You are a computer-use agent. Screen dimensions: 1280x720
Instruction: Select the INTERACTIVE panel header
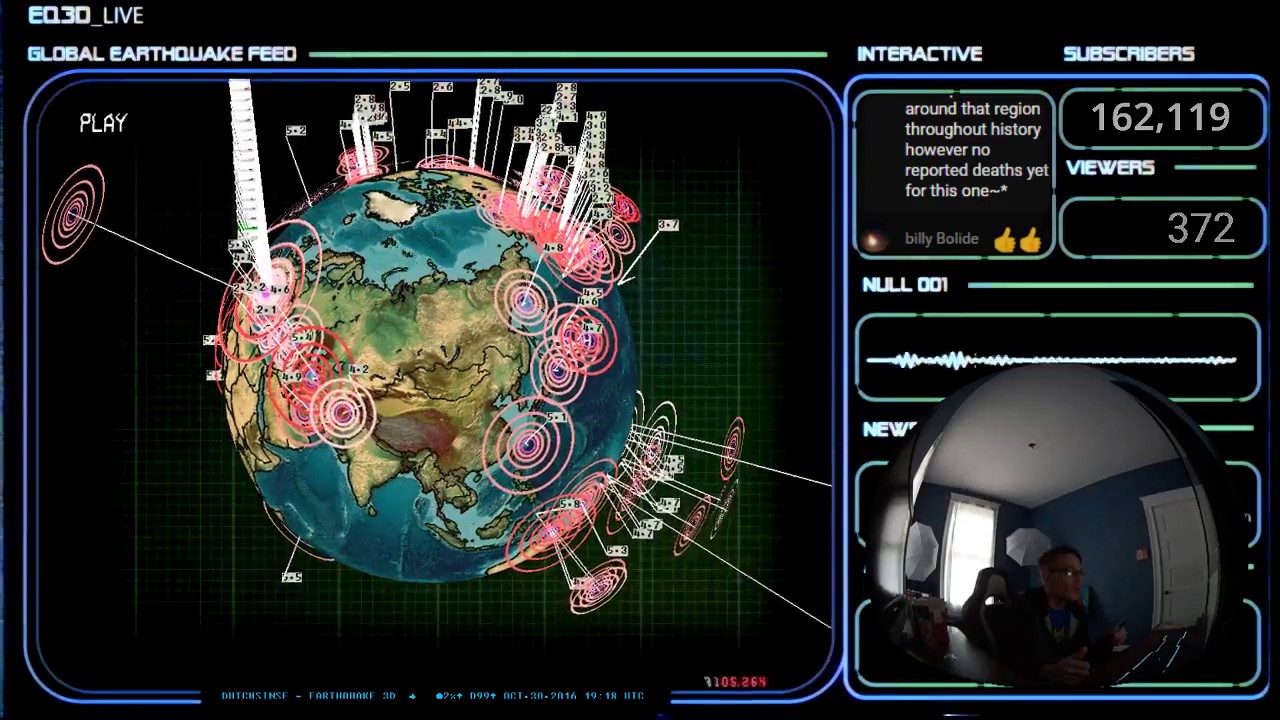pos(919,54)
